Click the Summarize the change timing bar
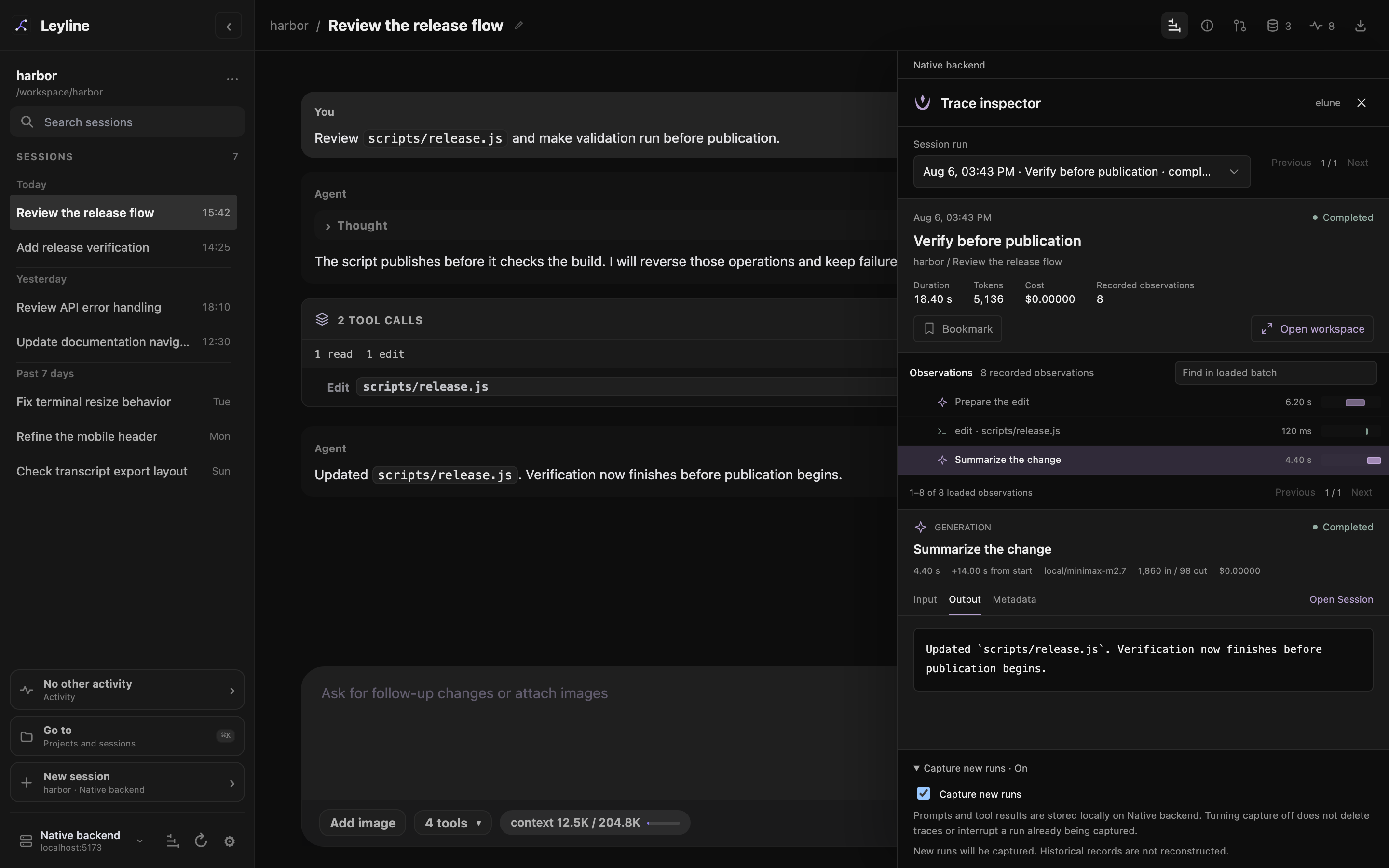 pos(1374,461)
